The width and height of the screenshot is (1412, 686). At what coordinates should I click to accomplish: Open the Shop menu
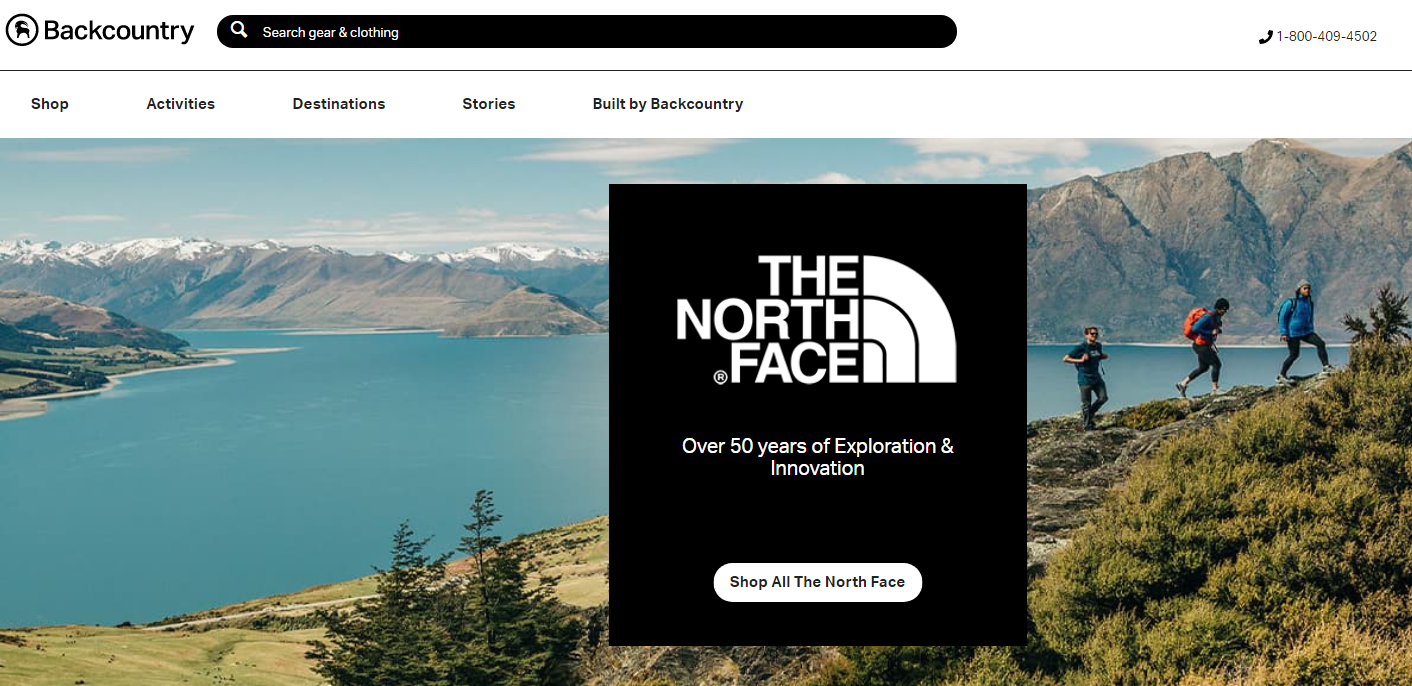pyautogui.click(x=50, y=104)
